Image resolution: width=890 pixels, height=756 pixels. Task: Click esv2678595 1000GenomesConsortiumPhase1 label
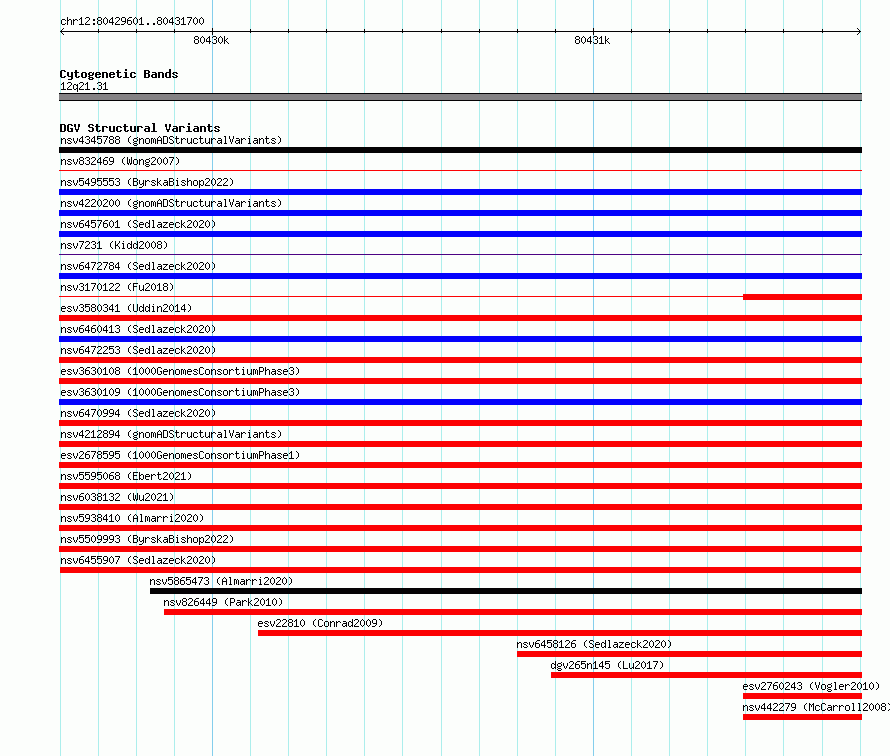tap(180, 455)
